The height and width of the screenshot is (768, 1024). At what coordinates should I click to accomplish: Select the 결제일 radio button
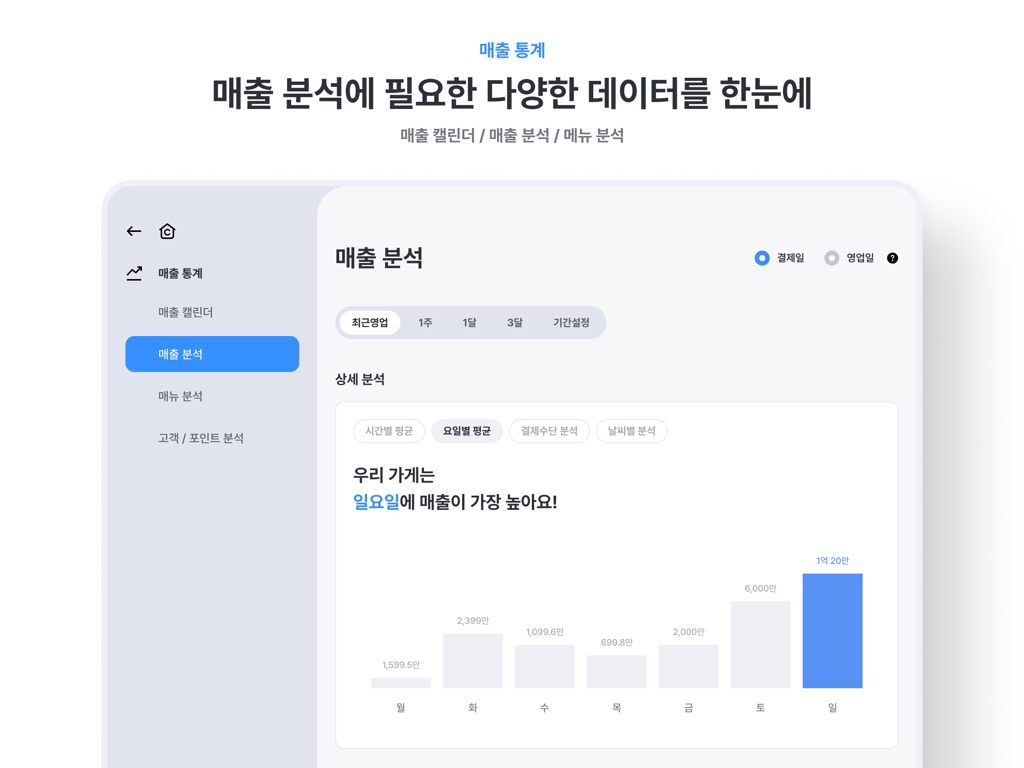(x=761, y=257)
